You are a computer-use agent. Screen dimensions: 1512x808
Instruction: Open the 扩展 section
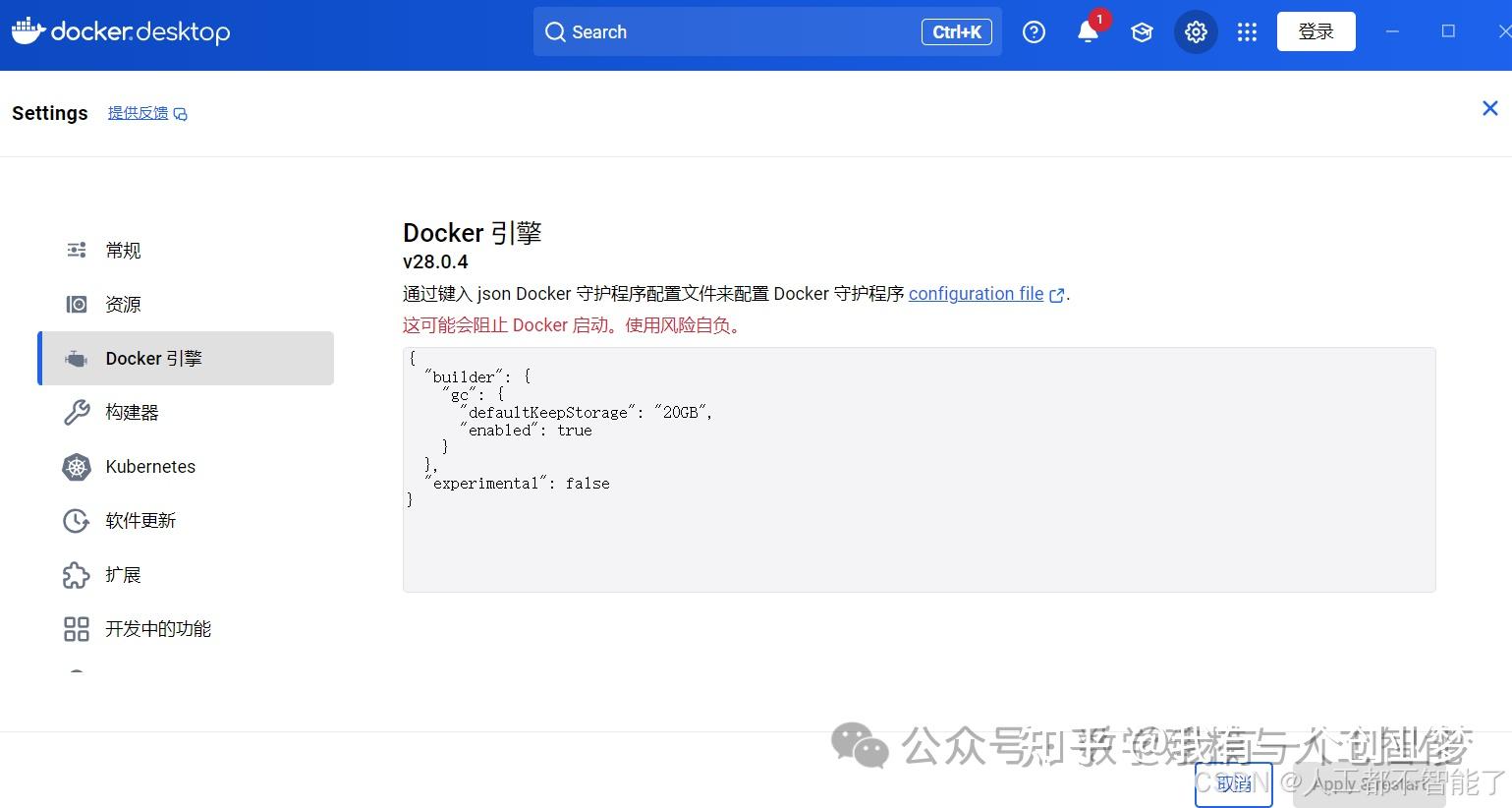[120, 575]
